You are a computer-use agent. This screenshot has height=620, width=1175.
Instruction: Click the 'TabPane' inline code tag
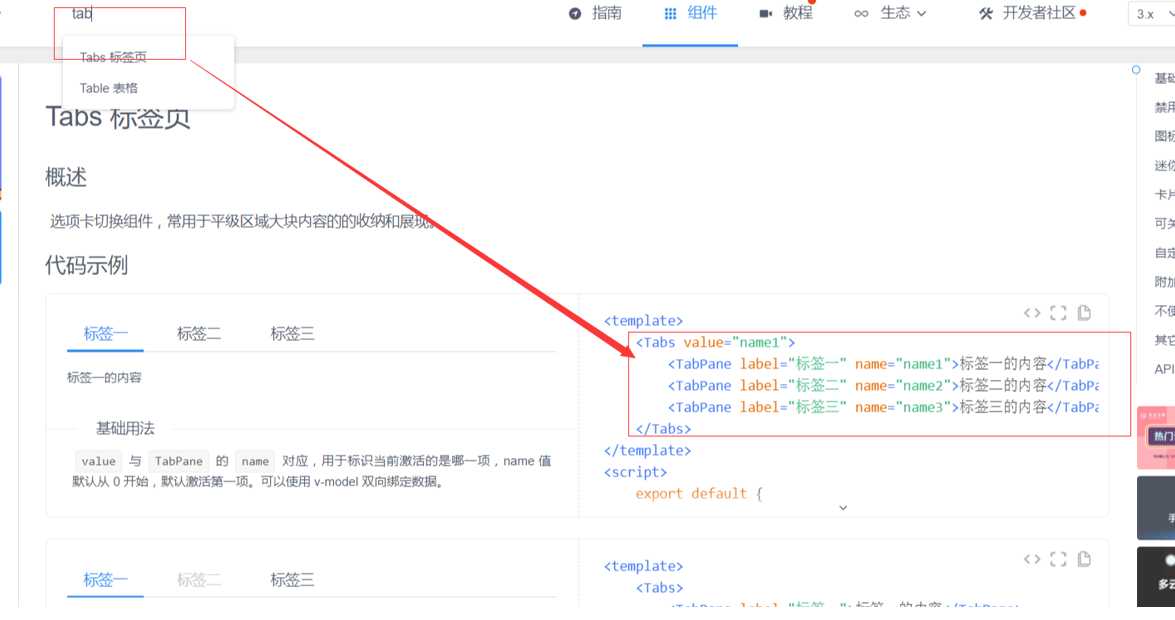click(x=178, y=461)
